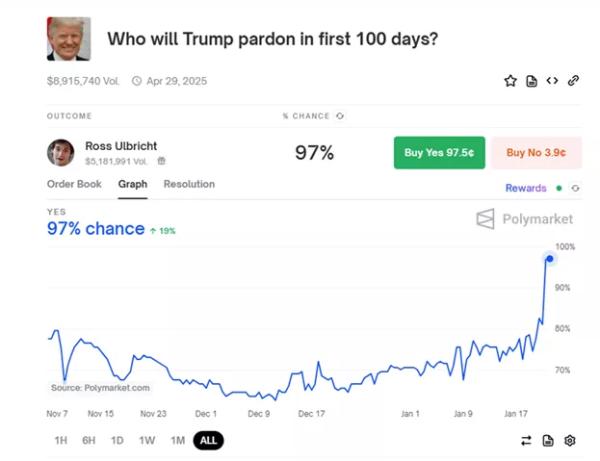Viewport: 600px width, 461px height.
Task: Open chart settings gear icon
Action: [570, 440]
